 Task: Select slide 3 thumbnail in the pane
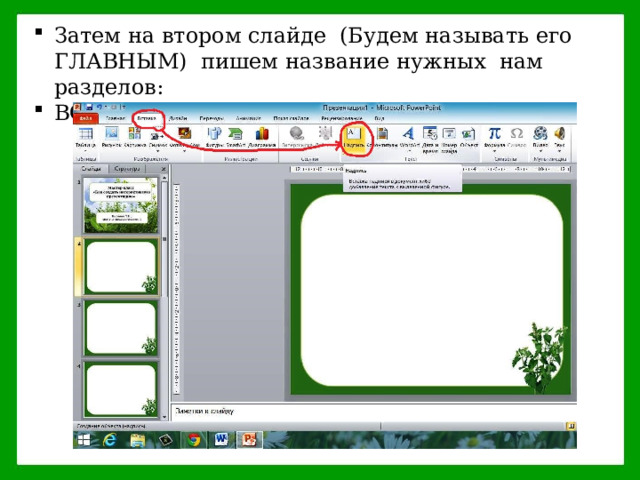[120, 328]
